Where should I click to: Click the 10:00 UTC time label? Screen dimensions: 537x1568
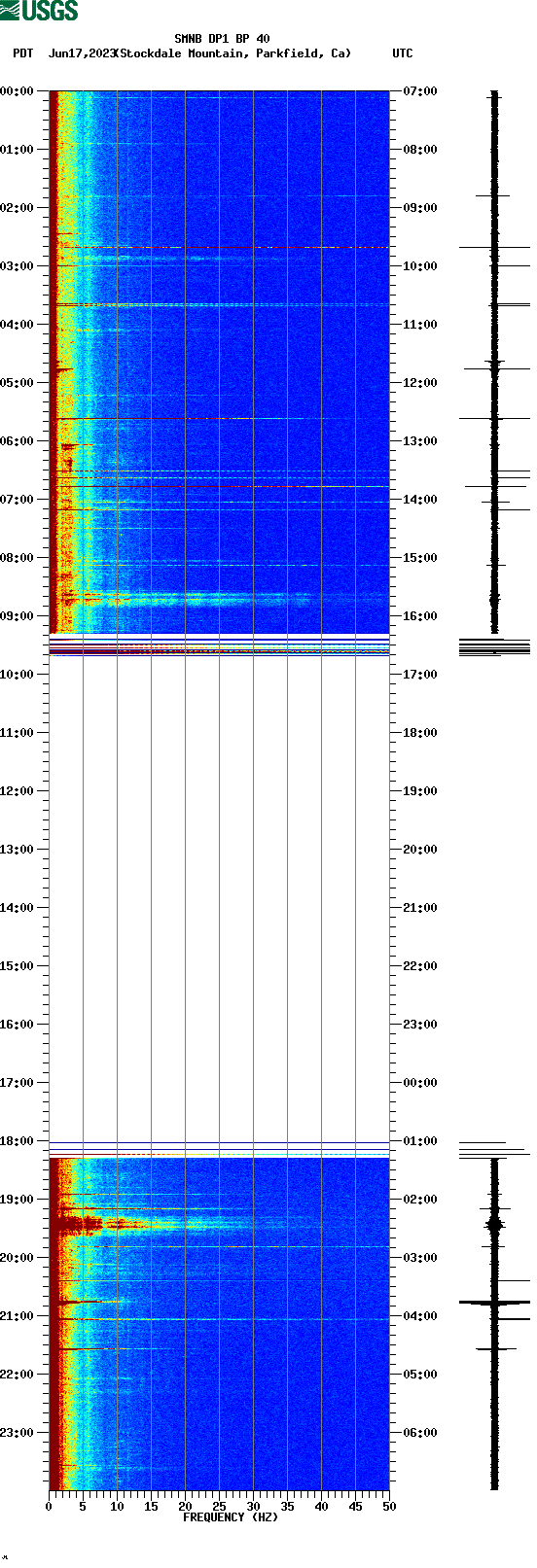(420, 266)
